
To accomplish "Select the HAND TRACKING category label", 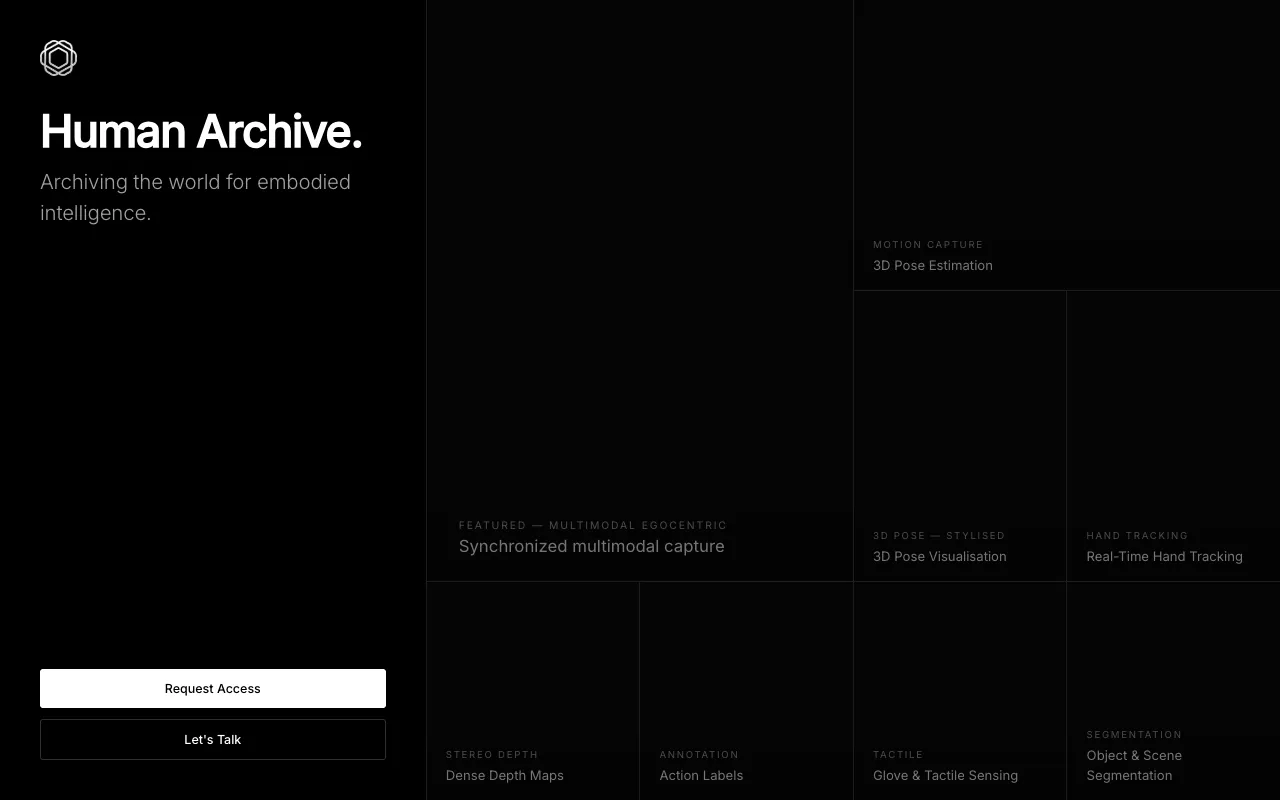I will click(1137, 536).
